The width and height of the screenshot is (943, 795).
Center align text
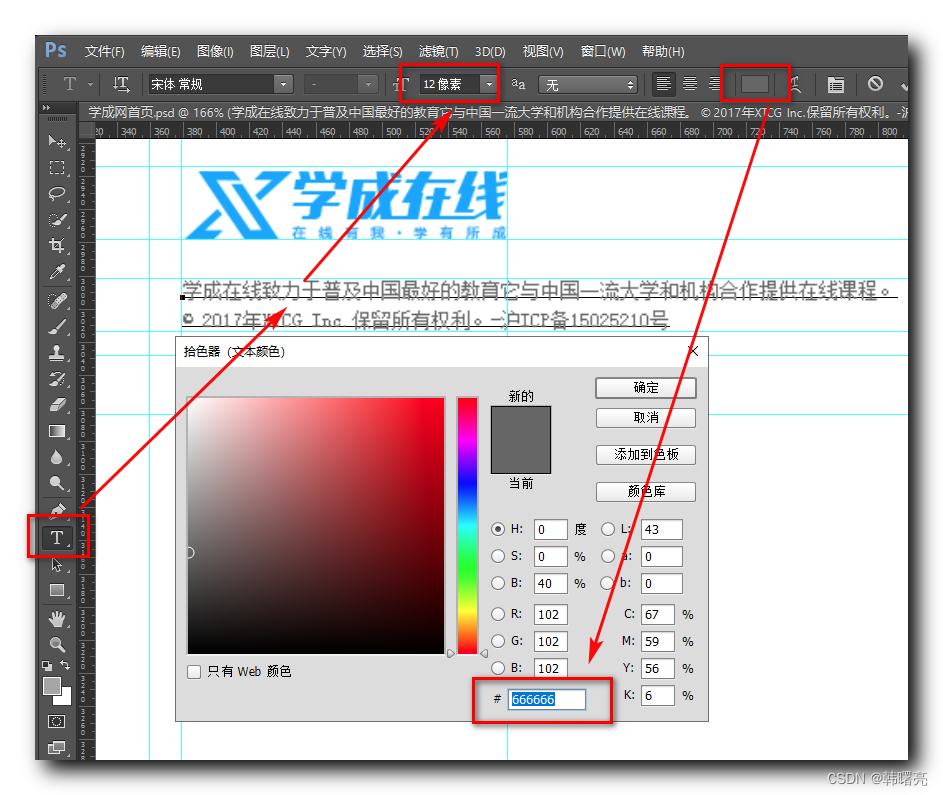pos(690,84)
